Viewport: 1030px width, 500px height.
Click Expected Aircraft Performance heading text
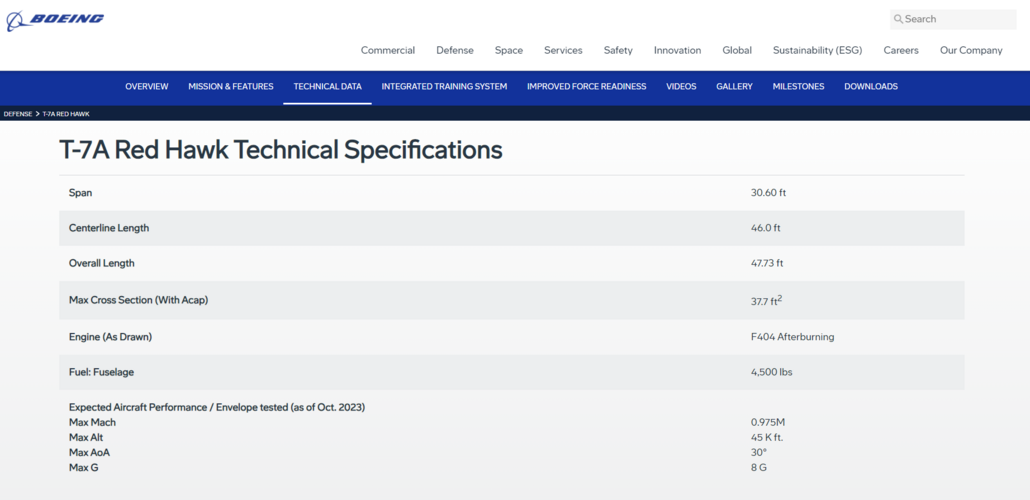click(217, 407)
